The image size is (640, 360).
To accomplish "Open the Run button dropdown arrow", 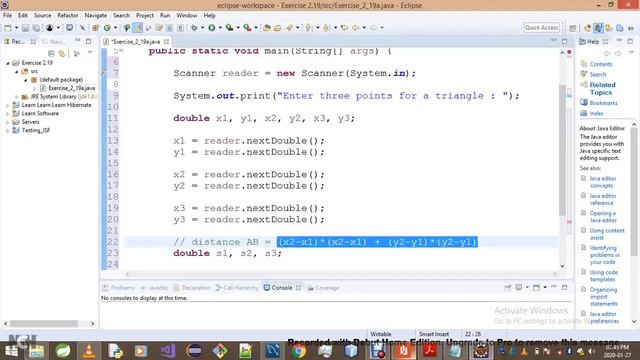I will tap(220, 28).
